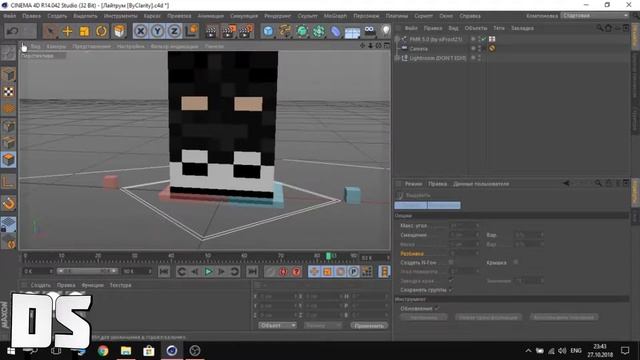640x360 pixels.
Task: Go to start of animation
Action: pos(164,271)
